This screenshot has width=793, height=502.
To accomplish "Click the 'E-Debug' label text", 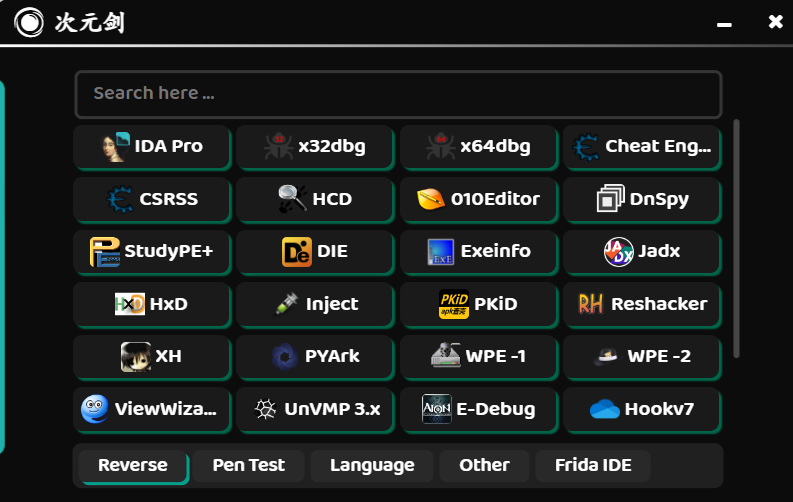I will click(x=496, y=409).
